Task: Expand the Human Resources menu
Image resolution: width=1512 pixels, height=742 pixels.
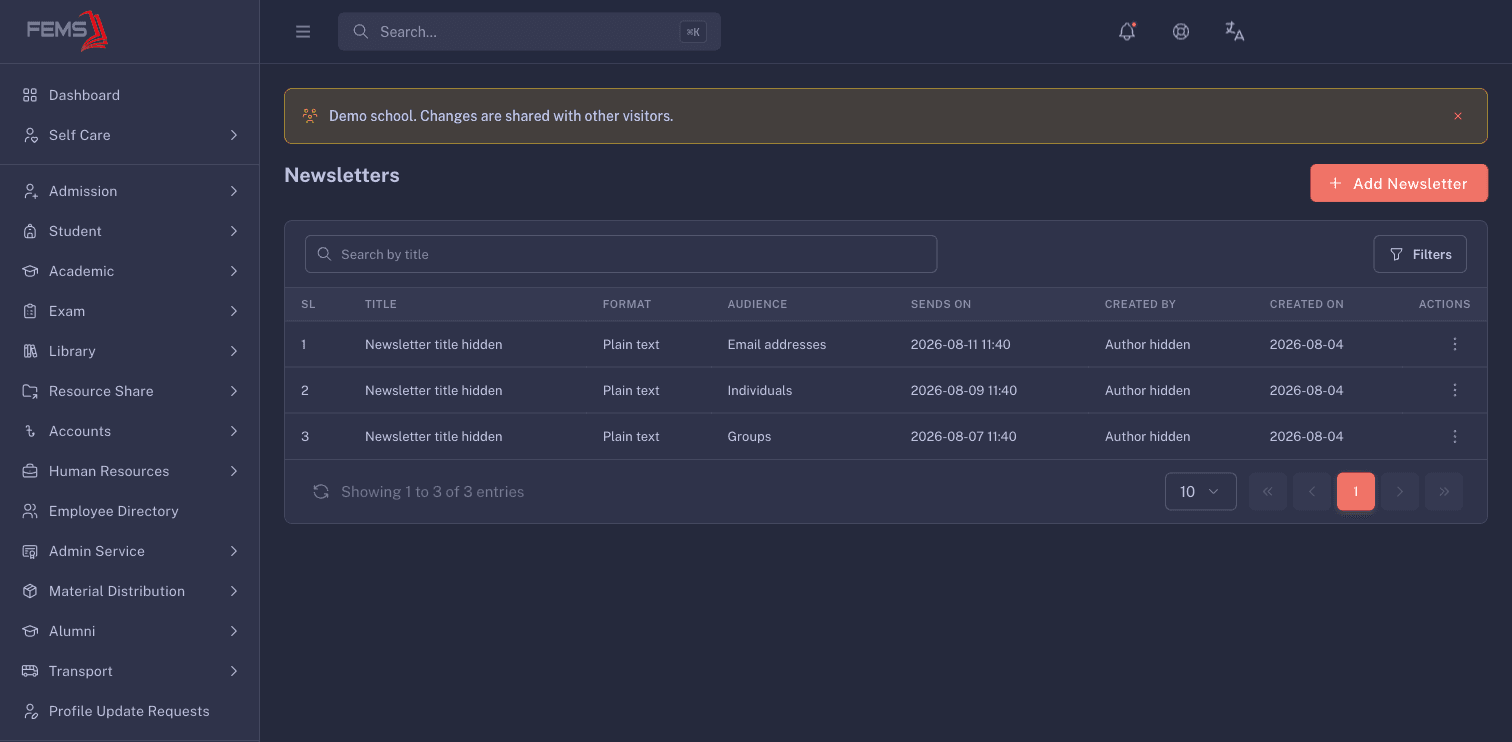Action: (x=130, y=471)
